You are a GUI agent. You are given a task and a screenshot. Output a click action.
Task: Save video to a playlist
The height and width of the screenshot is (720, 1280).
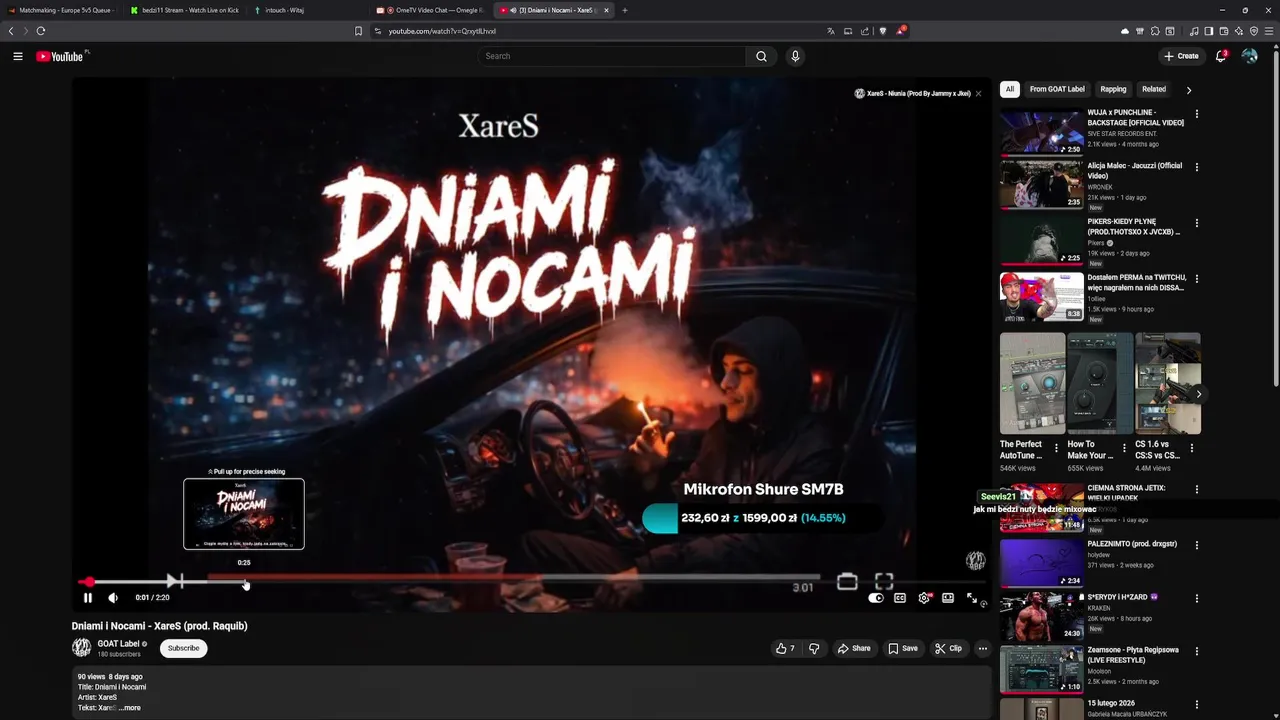point(903,648)
